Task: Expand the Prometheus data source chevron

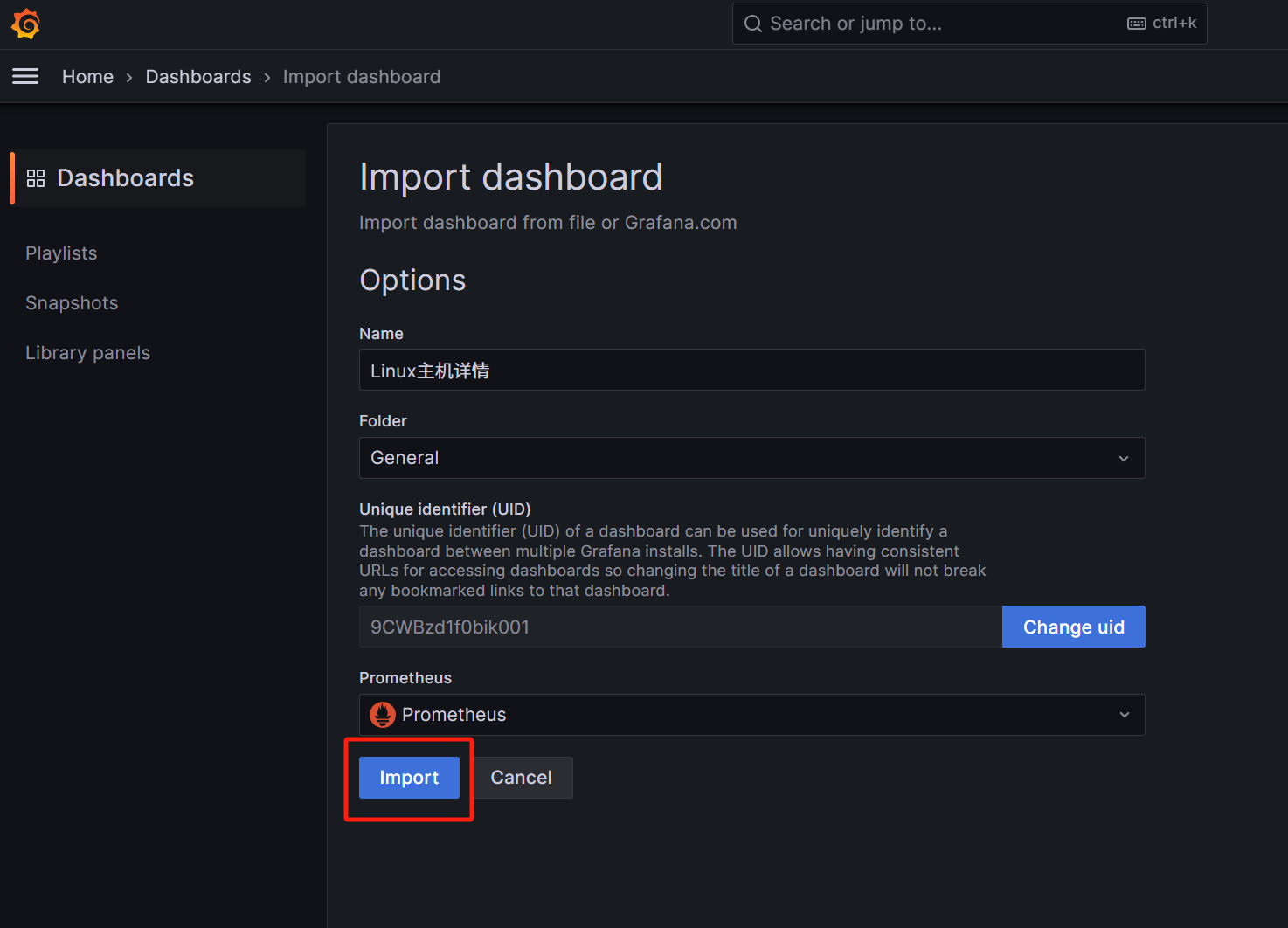Action: 1124,715
